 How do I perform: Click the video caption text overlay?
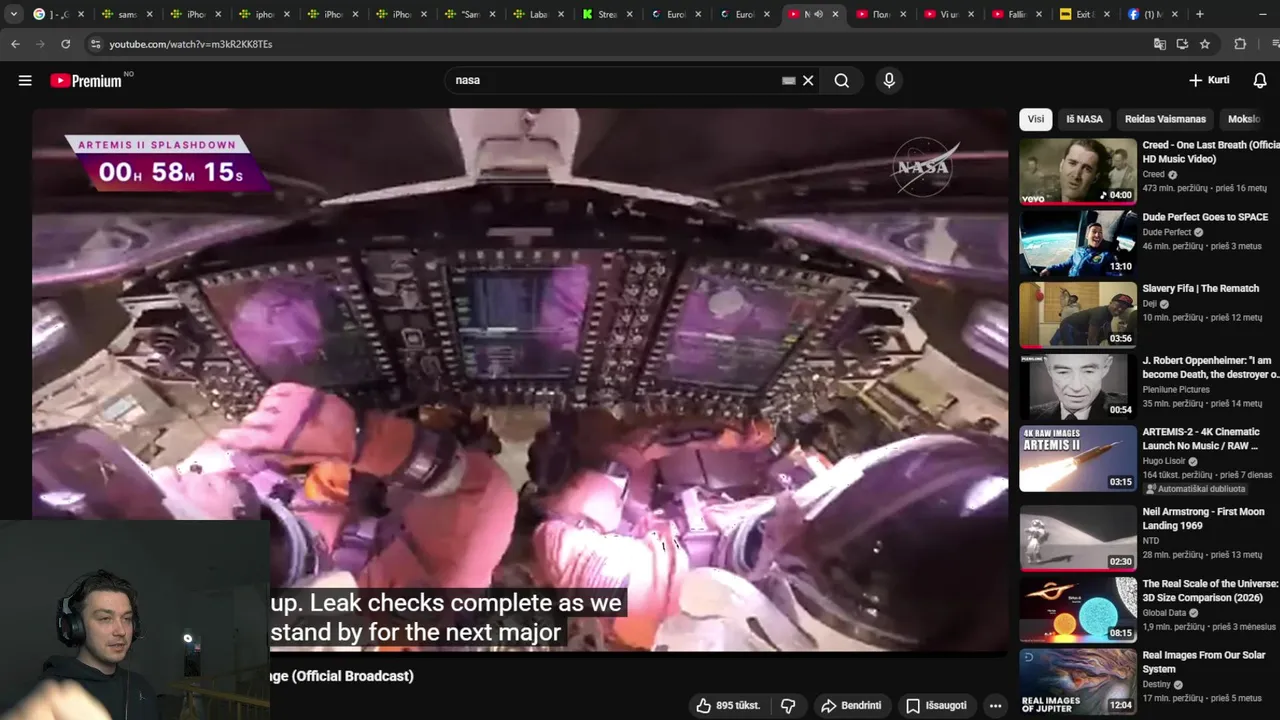(446, 618)
